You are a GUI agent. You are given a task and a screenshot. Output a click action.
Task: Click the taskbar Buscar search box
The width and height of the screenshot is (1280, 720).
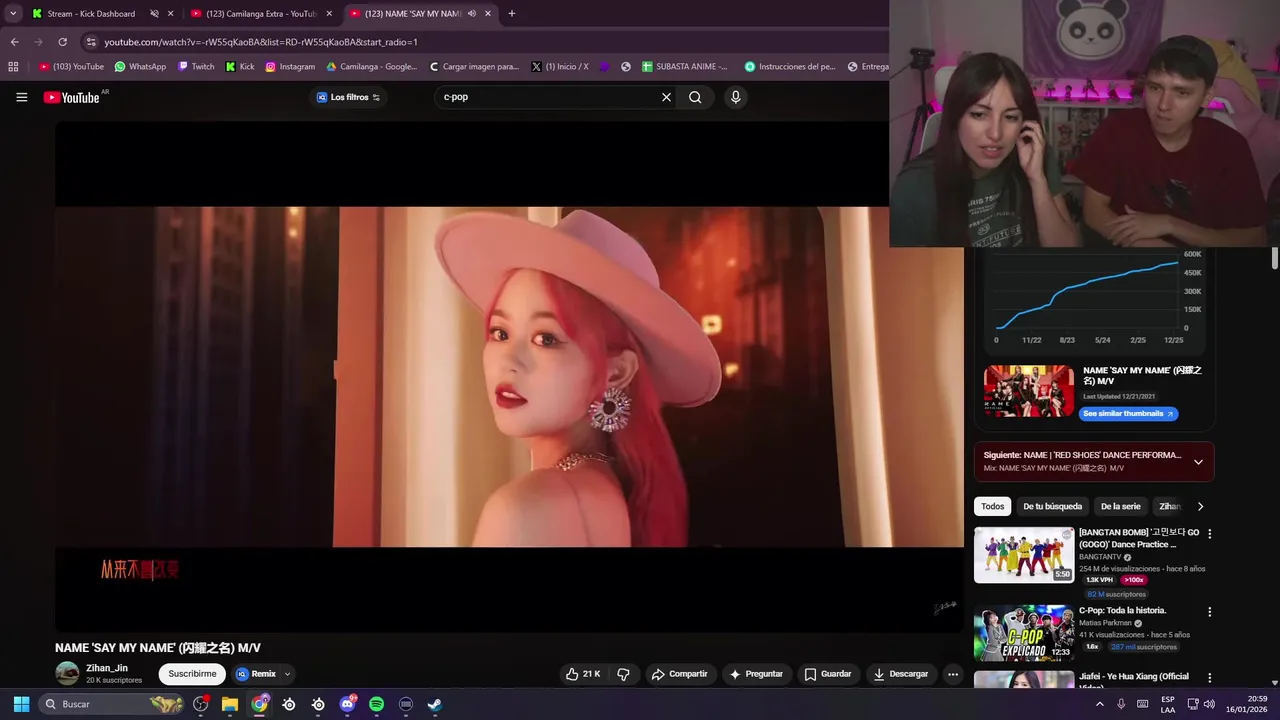click(112, 704)
